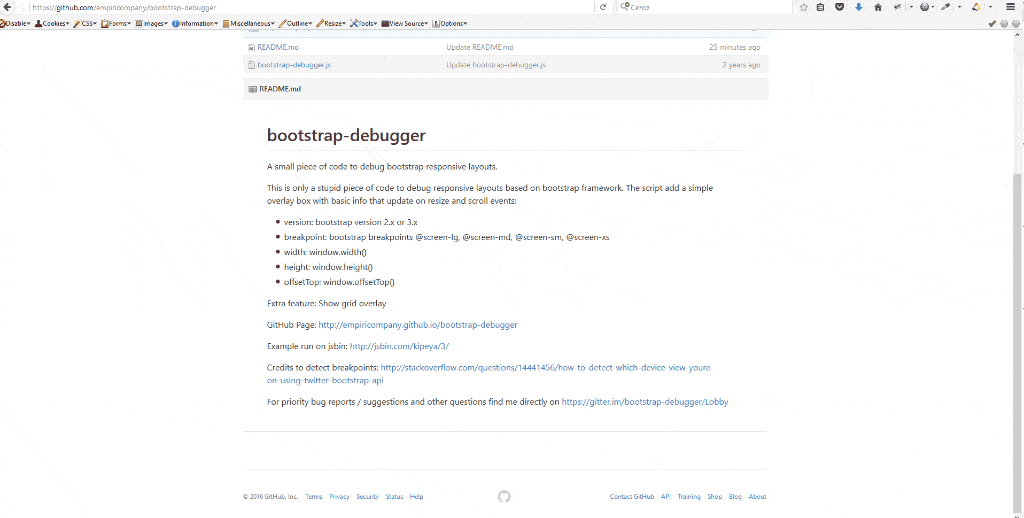
Task: Open the Security footer link
Action: point(368,496)
